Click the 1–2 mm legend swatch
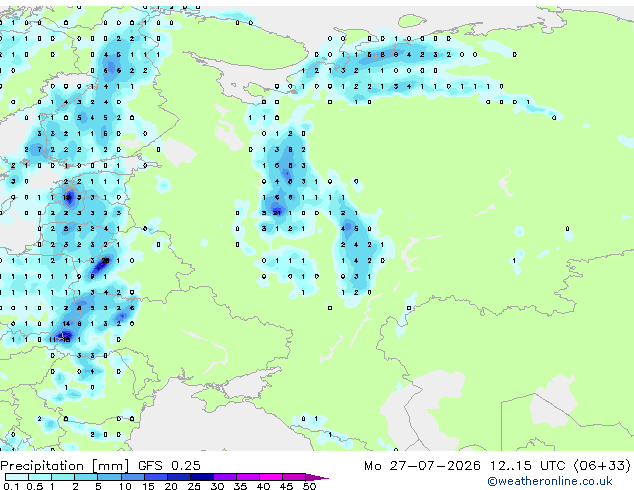The height and width of the screenshot is (490, 634). tap(63, 477)
